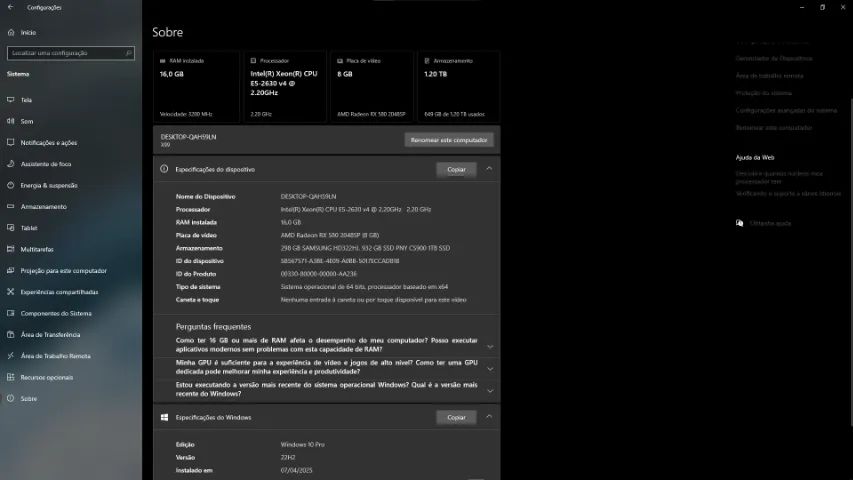The height and width of the screenshot is (480, 853).
Task: Click the power icon beside Energia & suspensão
Action: [x=10, y=185]
